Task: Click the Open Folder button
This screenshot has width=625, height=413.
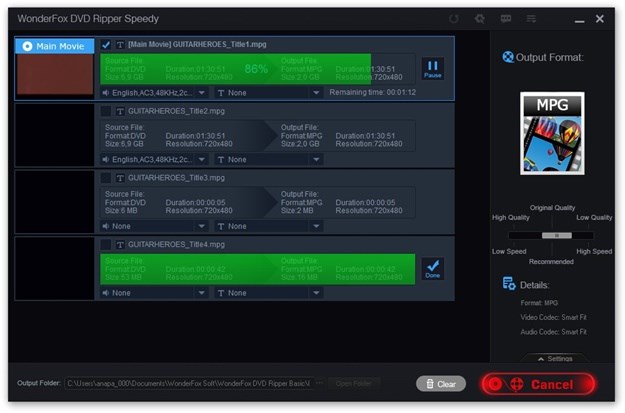Action: point(354,384)
